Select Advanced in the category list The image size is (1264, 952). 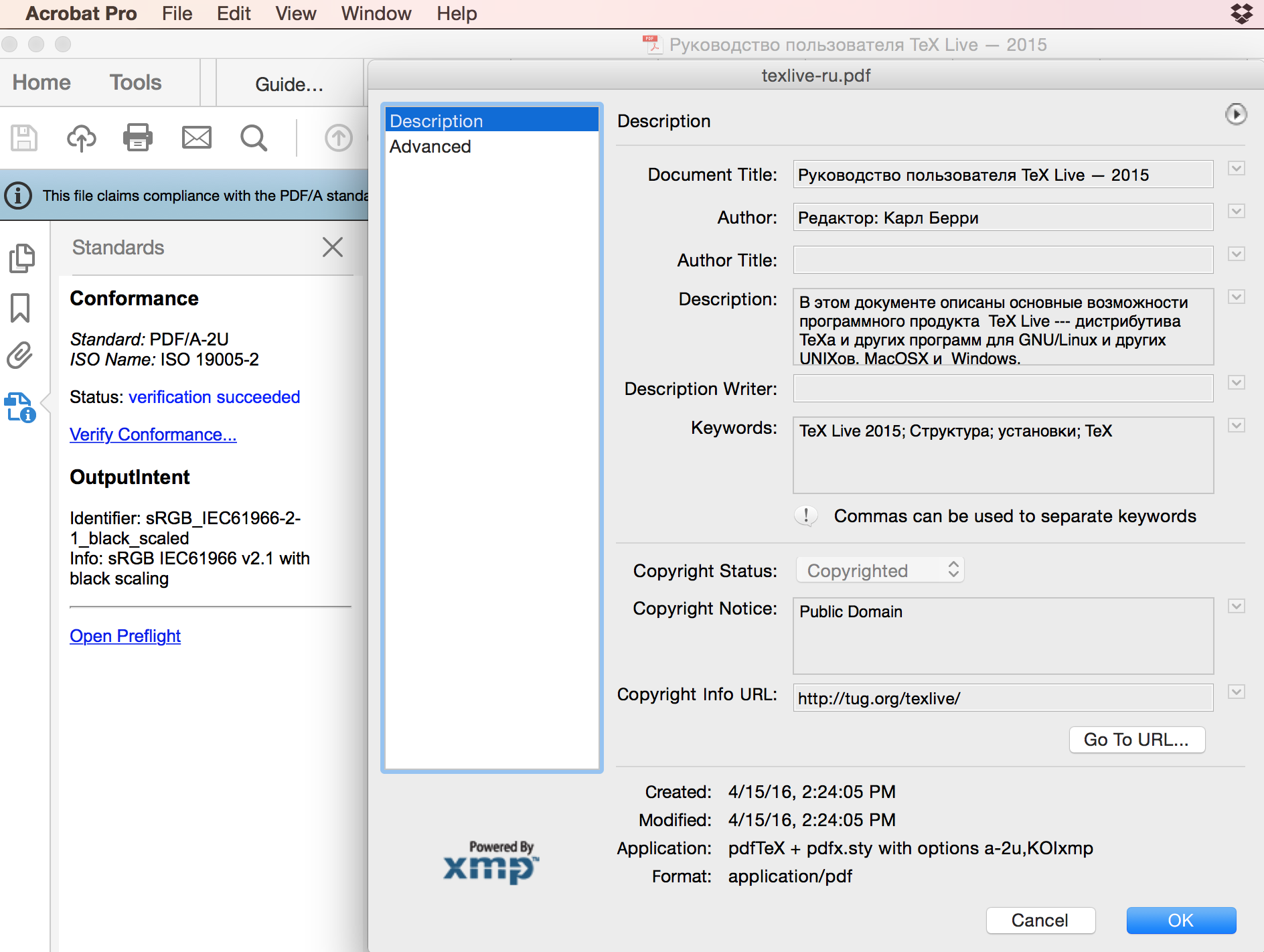coord(430,147)
